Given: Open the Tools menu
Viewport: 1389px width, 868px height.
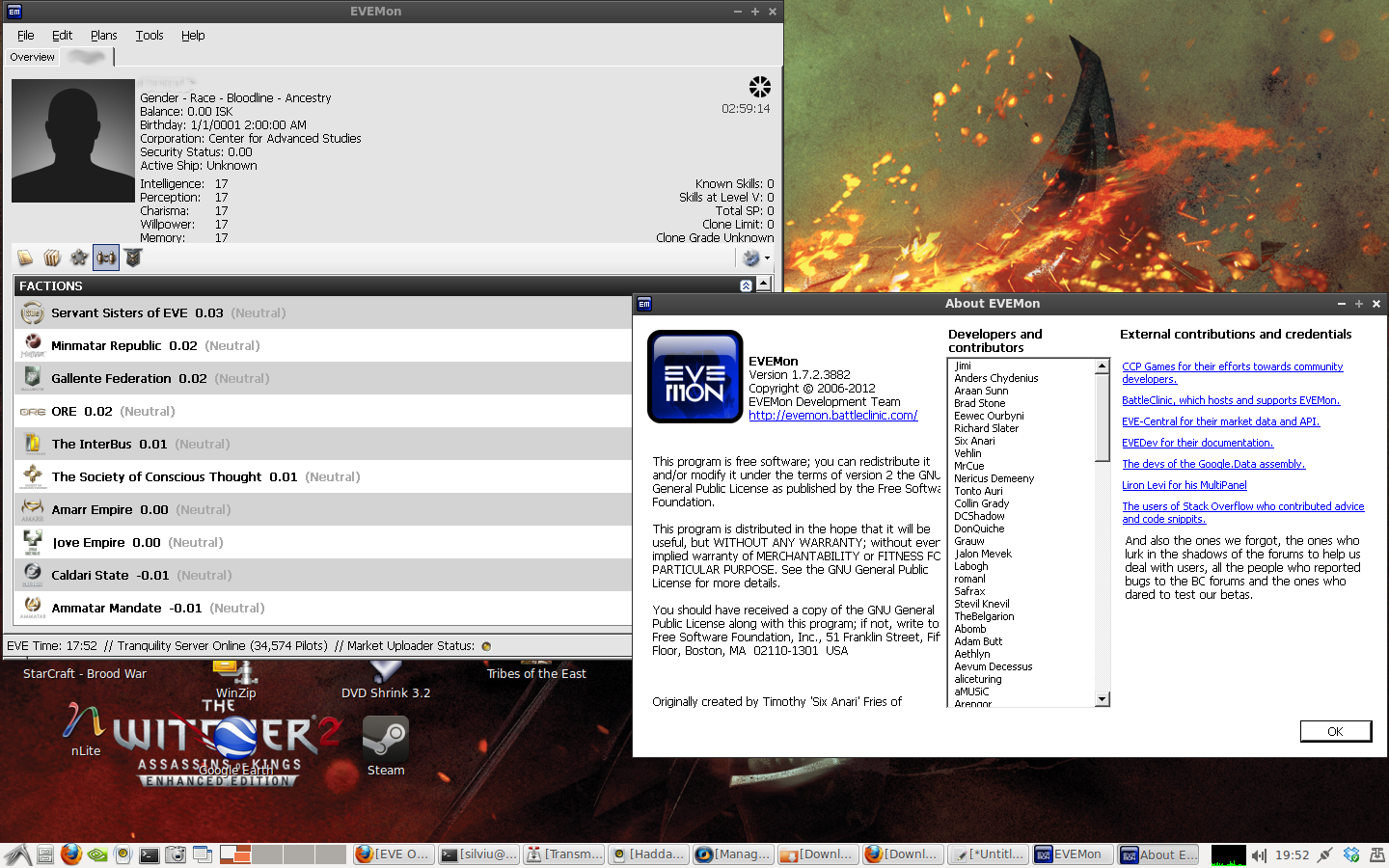Looking at the screenshot, I should click(149, 36).
